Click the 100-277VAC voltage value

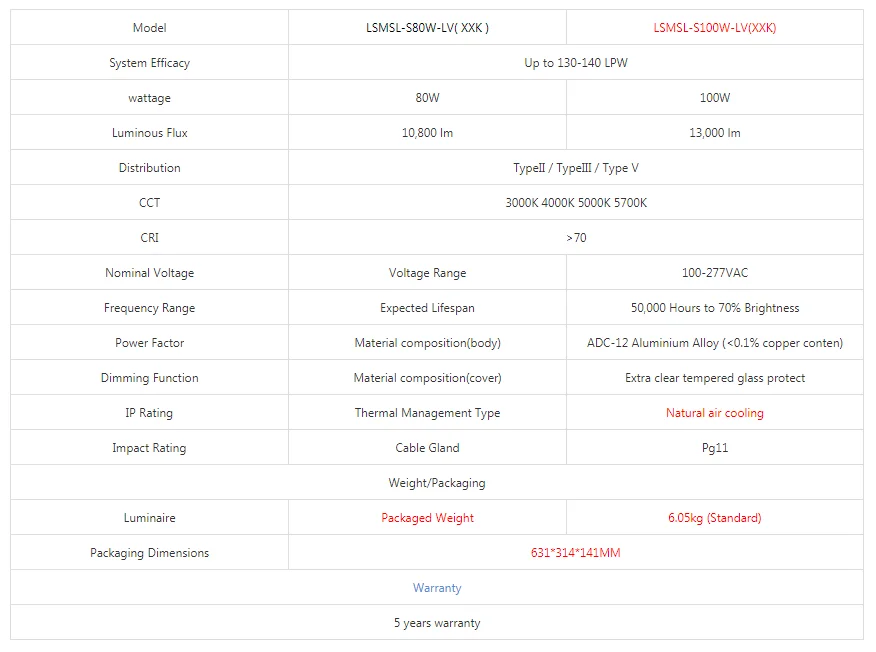[714, 273]
